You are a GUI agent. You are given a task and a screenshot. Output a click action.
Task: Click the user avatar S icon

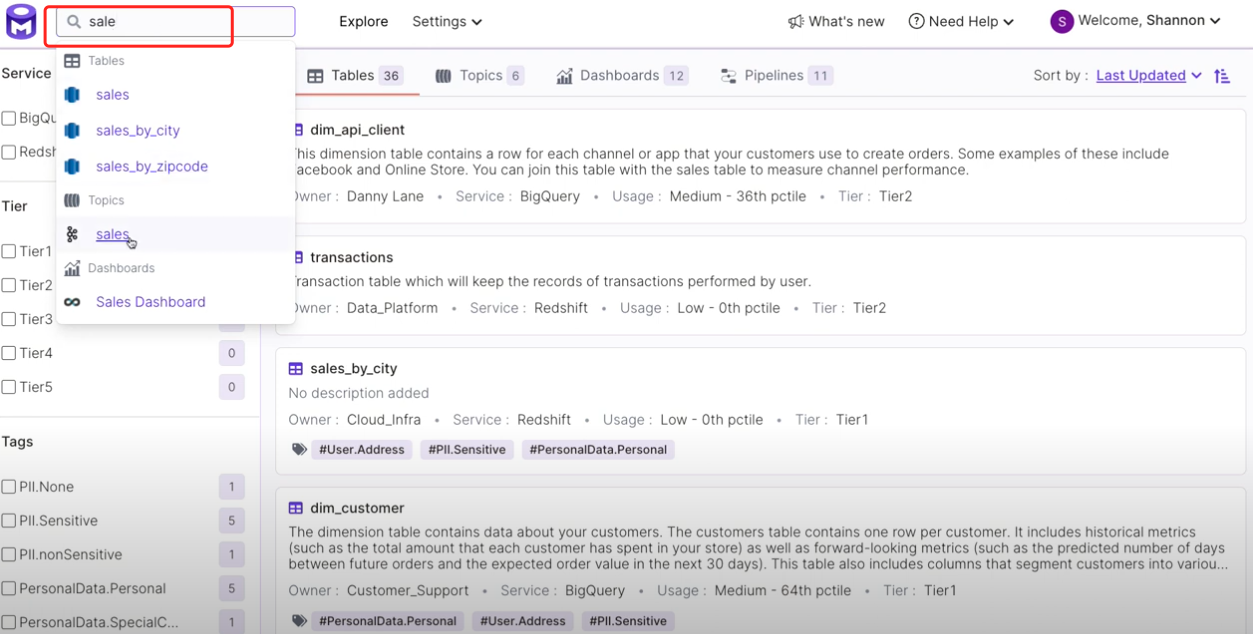(x=1061, y=21)
